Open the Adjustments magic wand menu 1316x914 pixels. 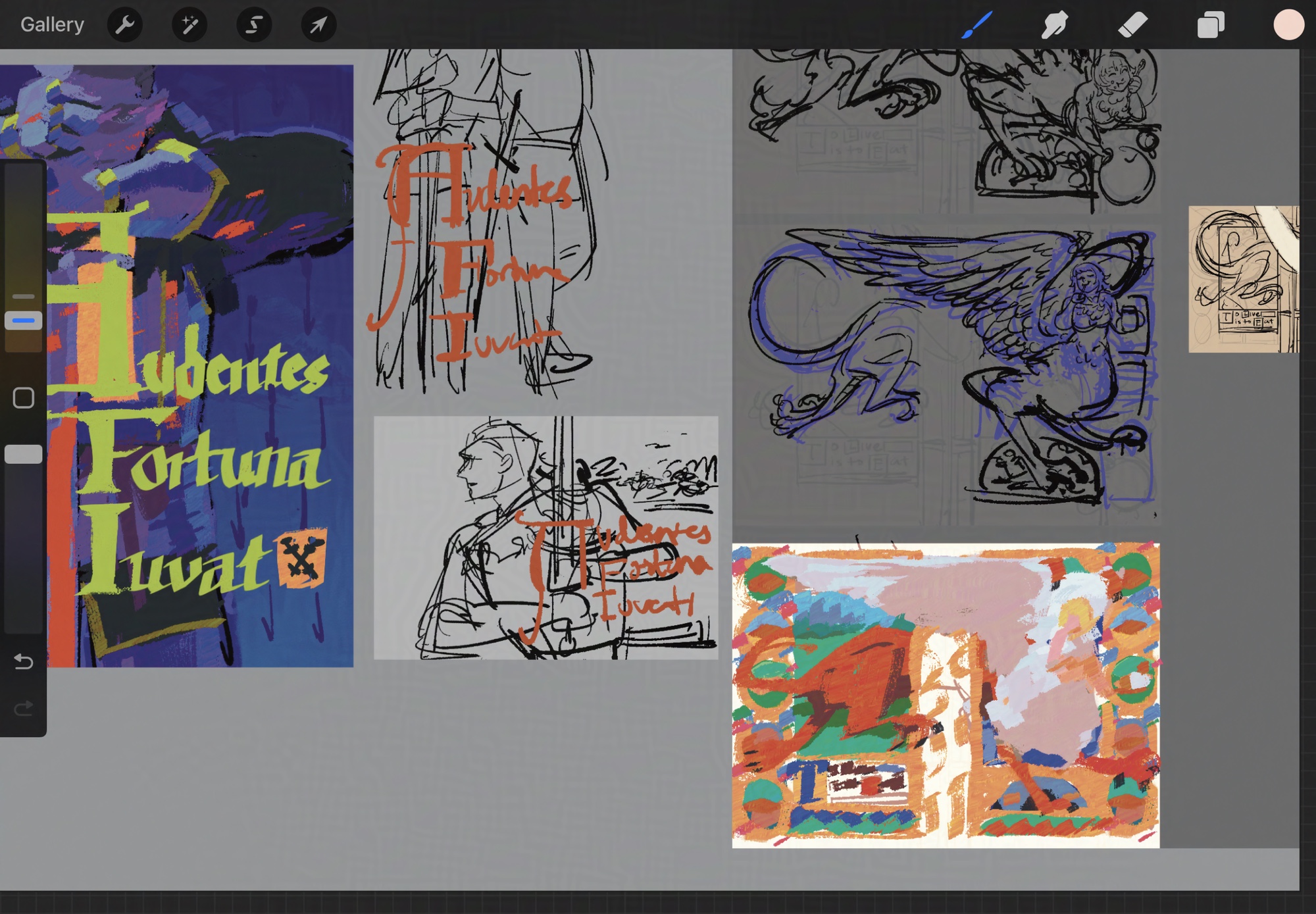tap(189, 25)
